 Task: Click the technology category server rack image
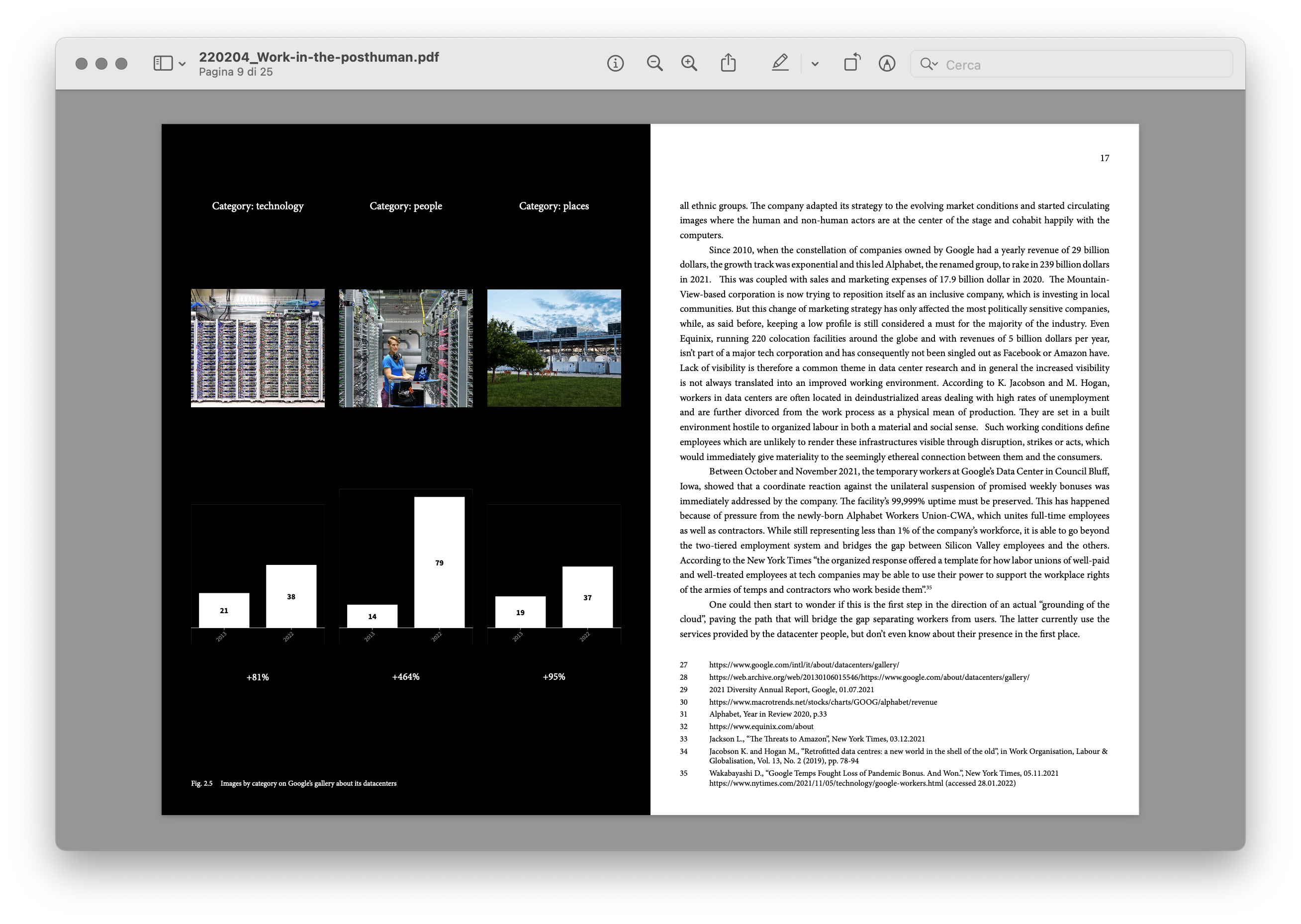click(258, 348)
